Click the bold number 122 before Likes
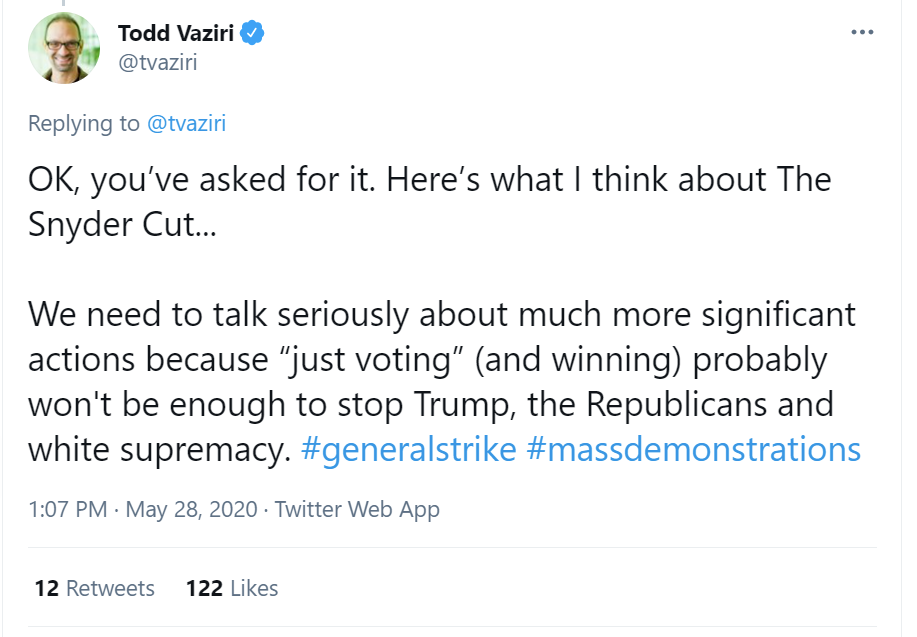Screen dimensions: 917x637 [204, 588]
